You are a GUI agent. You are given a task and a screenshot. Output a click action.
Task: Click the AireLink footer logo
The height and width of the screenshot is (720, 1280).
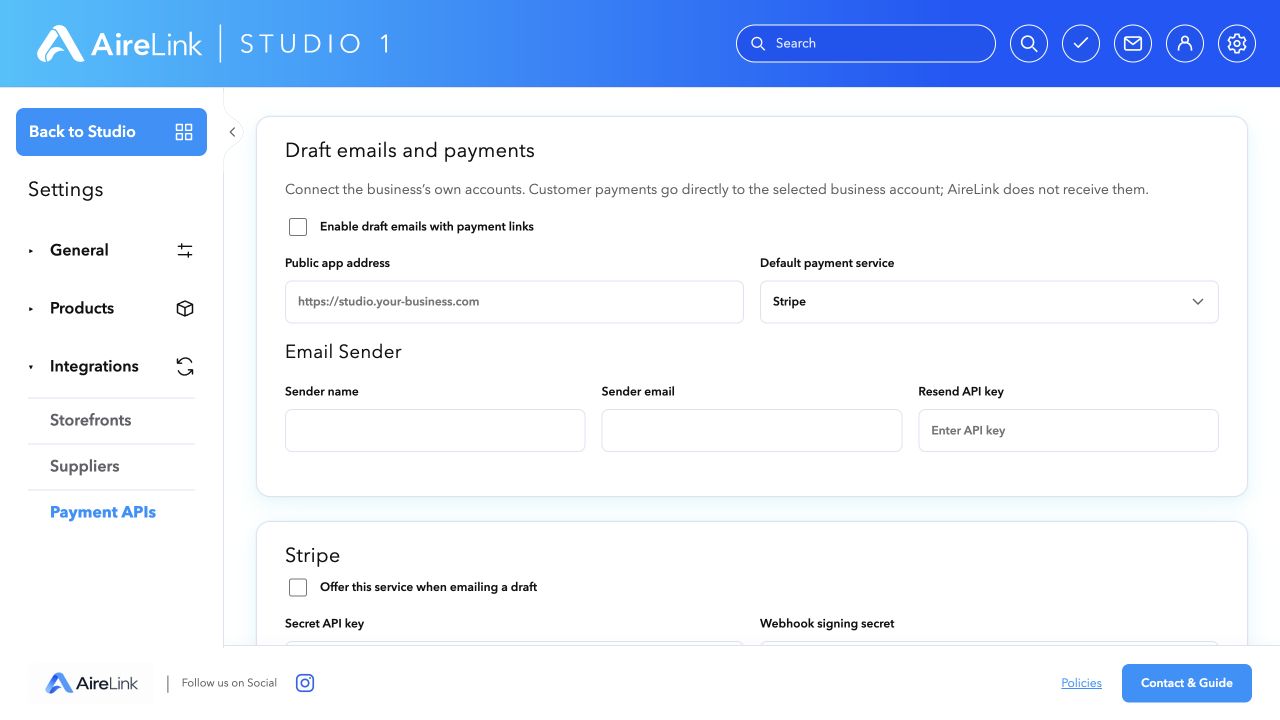pos(92,683)
